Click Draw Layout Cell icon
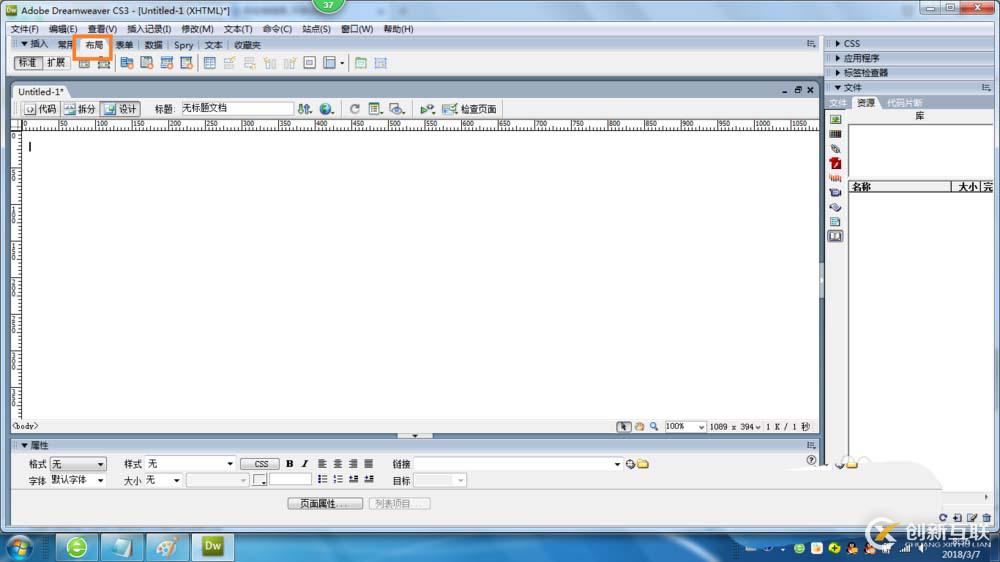The image size is (1000, 562). (381, 63)
